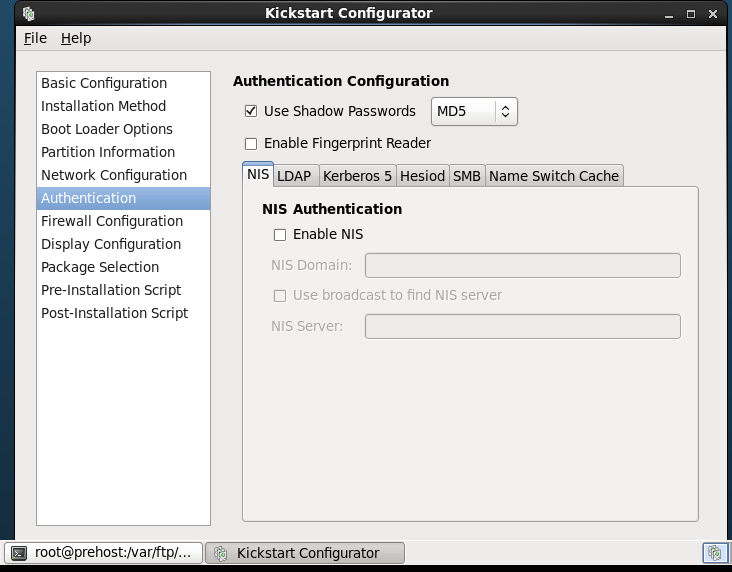
Task: Select Partition Information in the sidebar
Action: (x=123, y=152)
